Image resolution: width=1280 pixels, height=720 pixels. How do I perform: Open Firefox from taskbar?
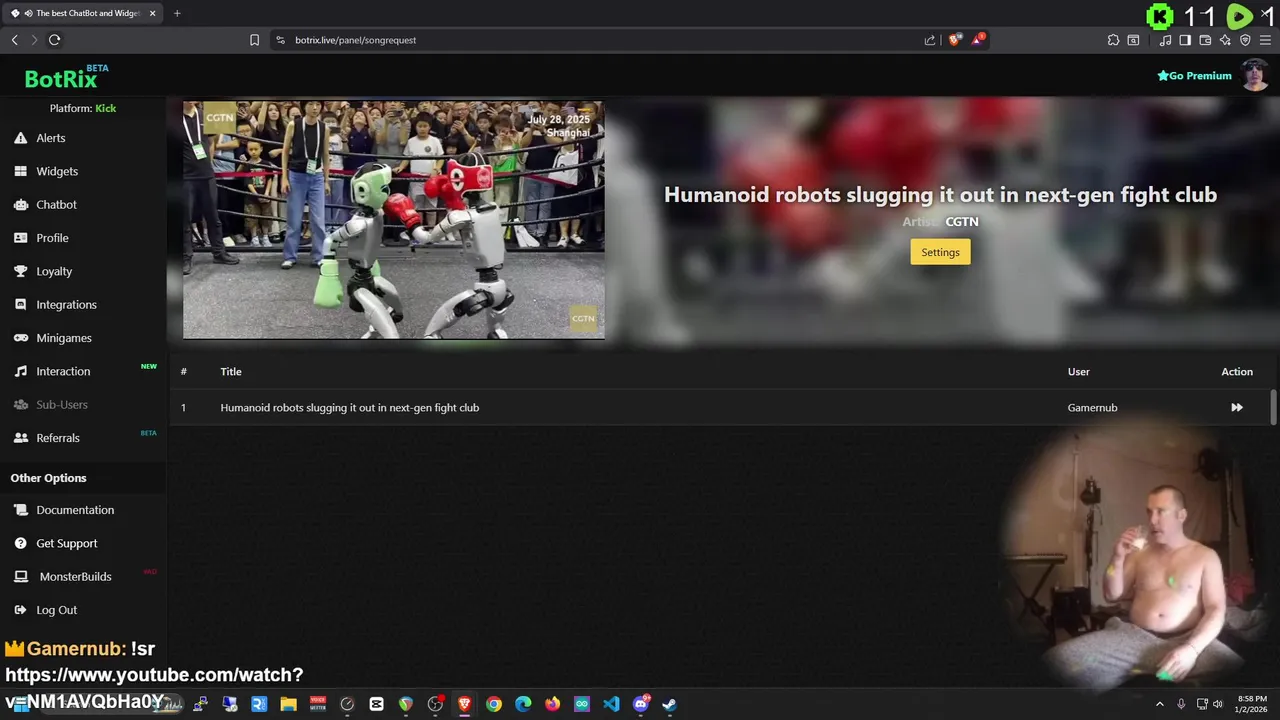(552, 704)
